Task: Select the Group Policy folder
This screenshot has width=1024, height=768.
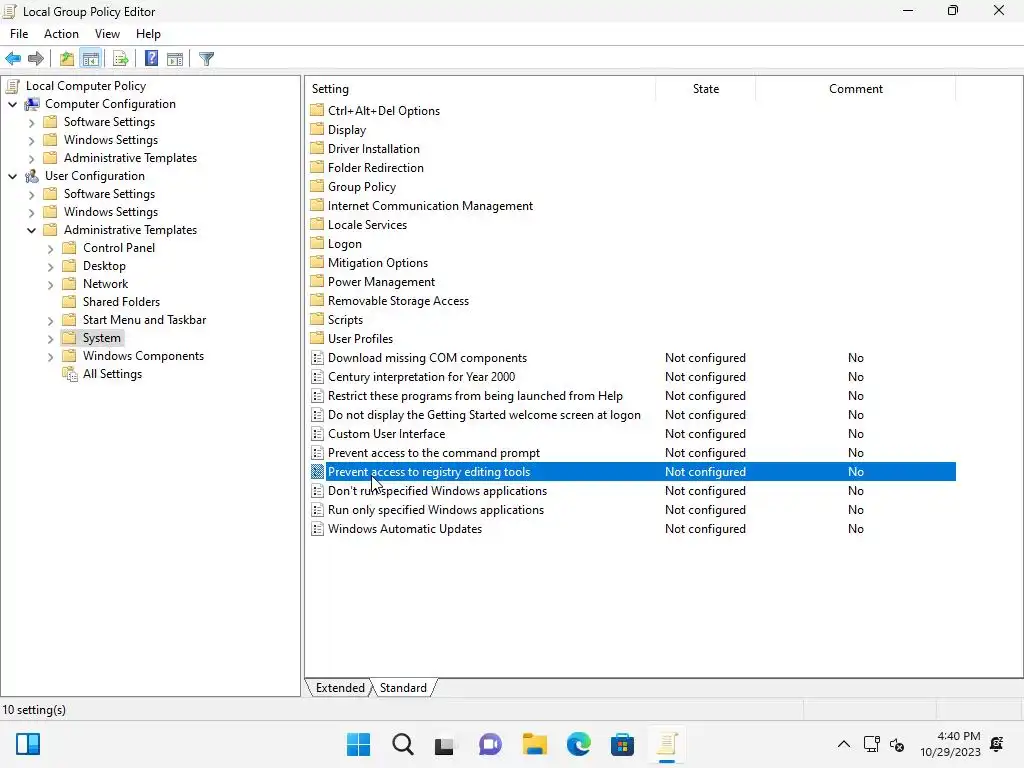Action: [362, 187]
